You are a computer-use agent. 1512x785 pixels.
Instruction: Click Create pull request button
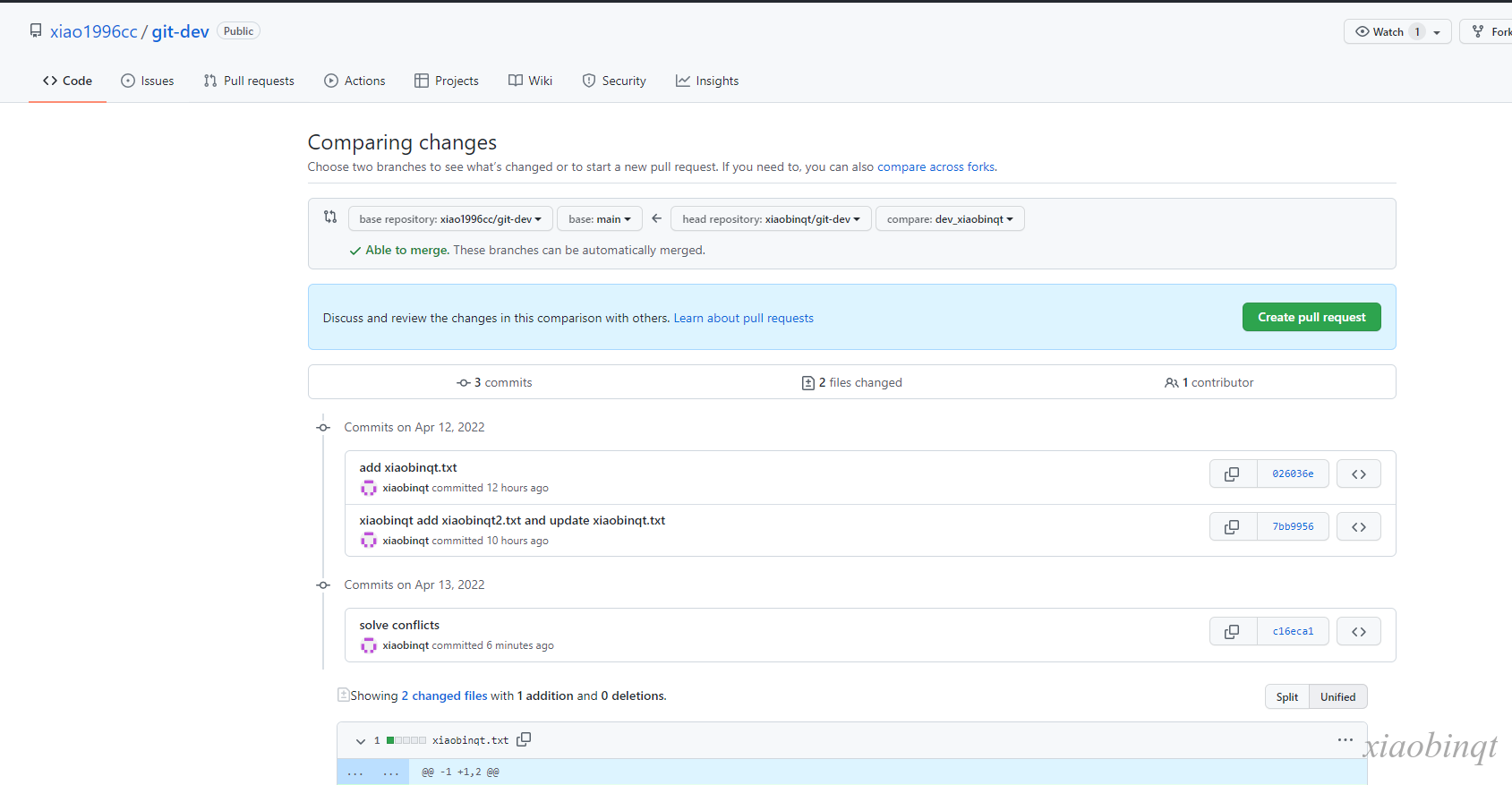tap(1311, 317)
